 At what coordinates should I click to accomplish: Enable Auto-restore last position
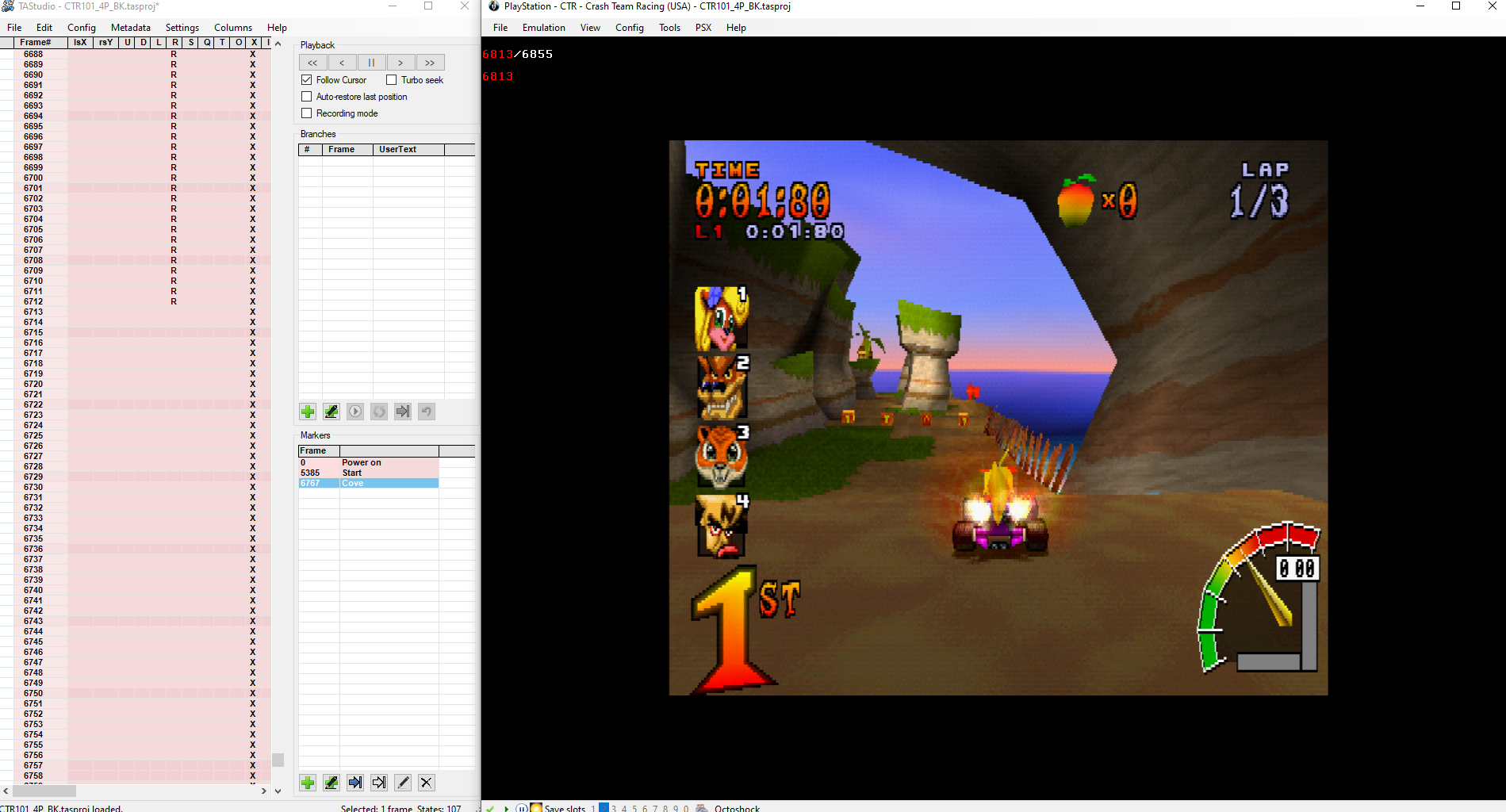click(x=307, y=97)
